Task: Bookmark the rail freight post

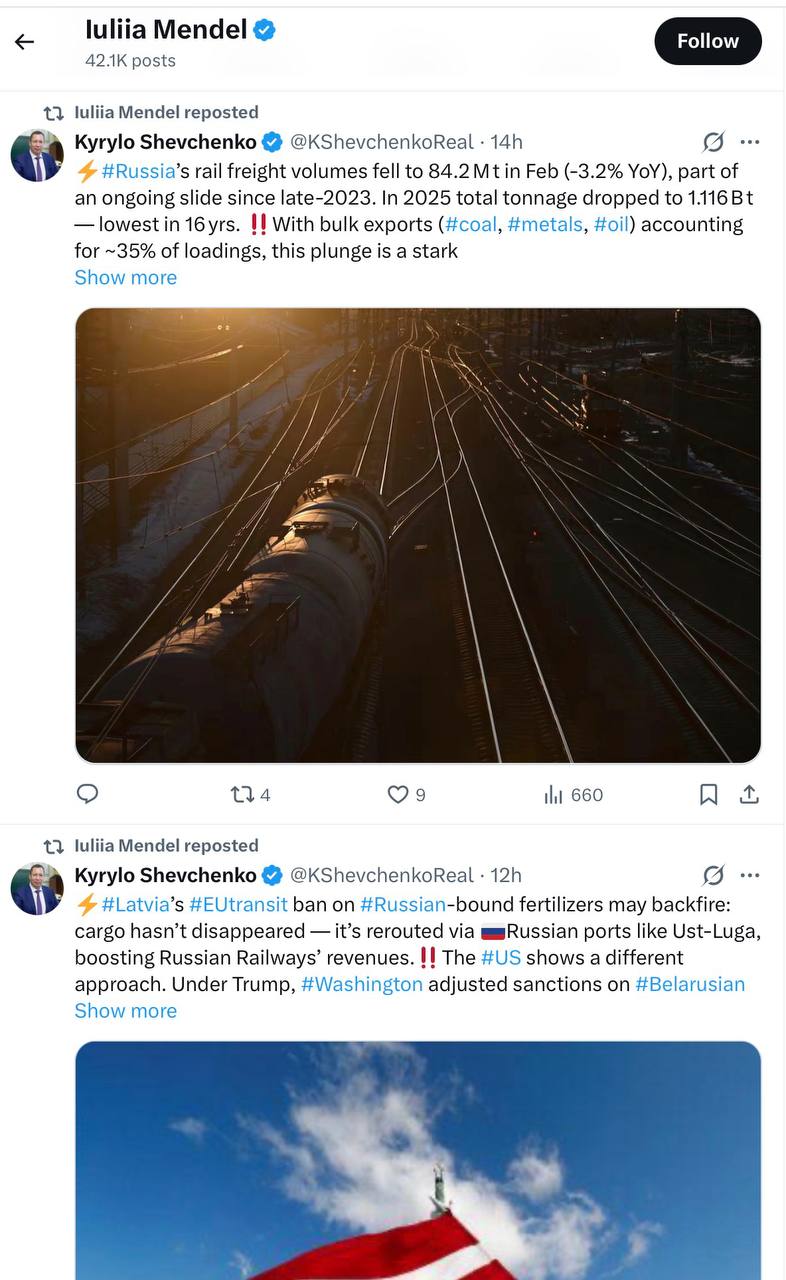Action: [x=708, y=794]
